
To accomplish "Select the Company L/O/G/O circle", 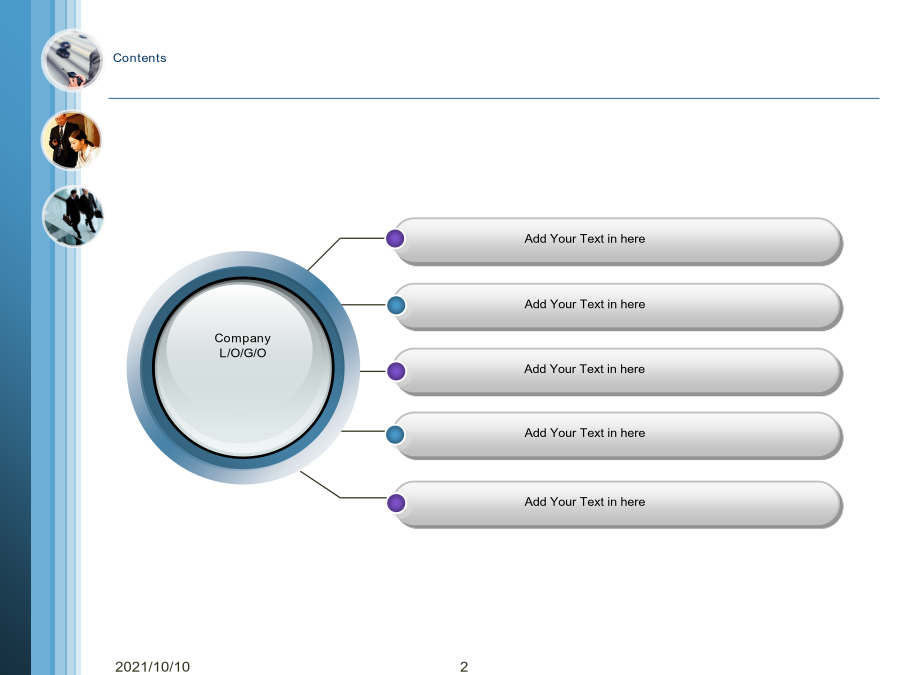I will coord(243,367).
